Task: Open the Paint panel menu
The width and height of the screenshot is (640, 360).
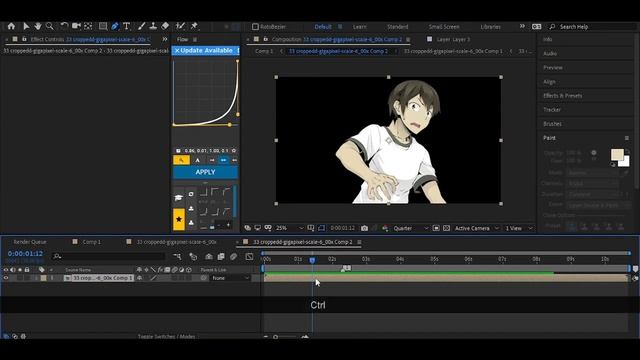Action: pyautogui.click(x=627, y=138)
